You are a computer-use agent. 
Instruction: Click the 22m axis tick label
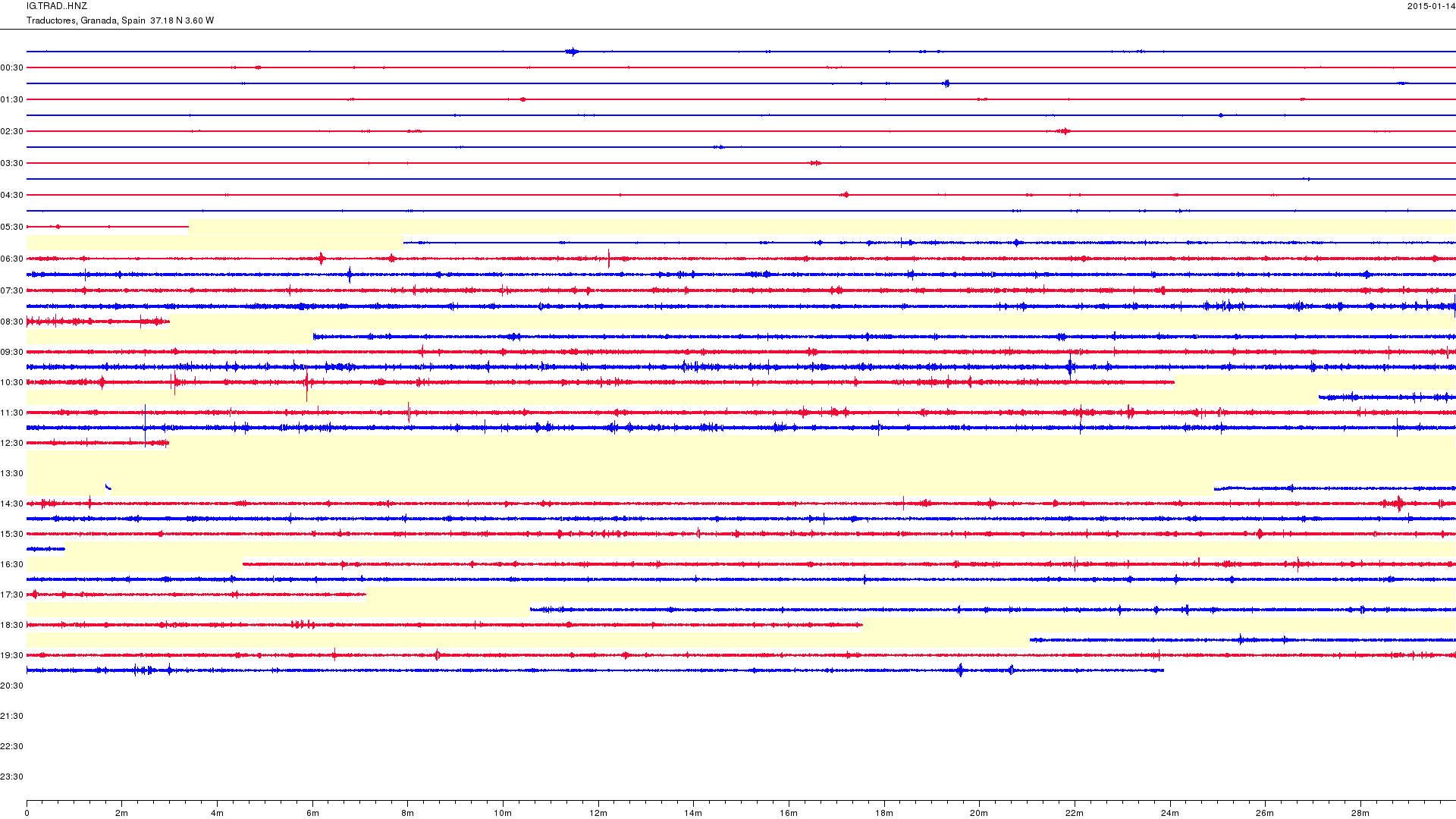tap(1075, 813)
